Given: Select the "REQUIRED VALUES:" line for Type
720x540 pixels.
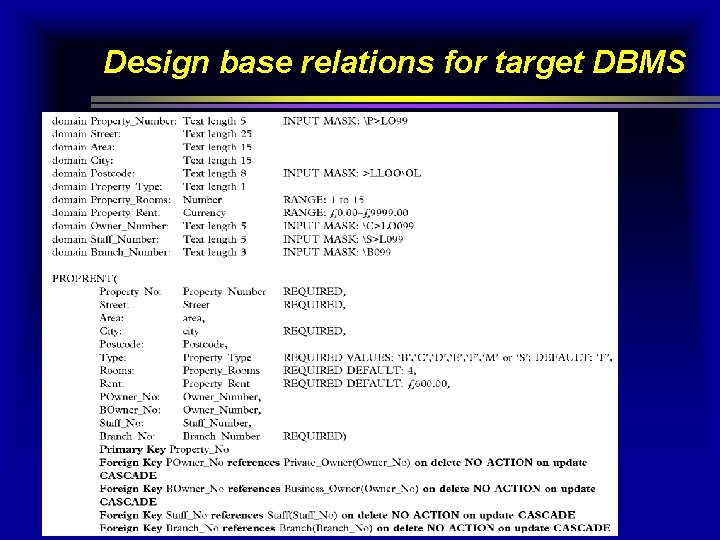Looking at the screenshot, I should tap(448, 358).
